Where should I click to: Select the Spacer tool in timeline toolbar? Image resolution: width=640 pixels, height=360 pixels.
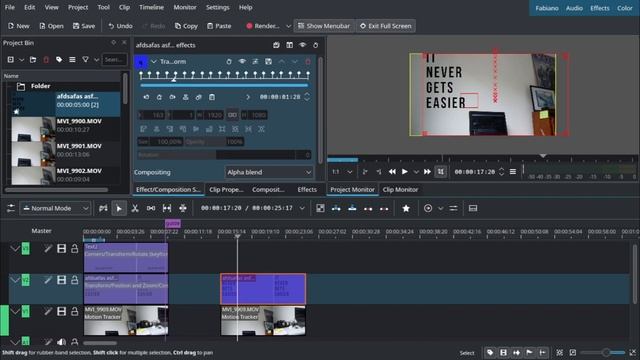point(151,208)
